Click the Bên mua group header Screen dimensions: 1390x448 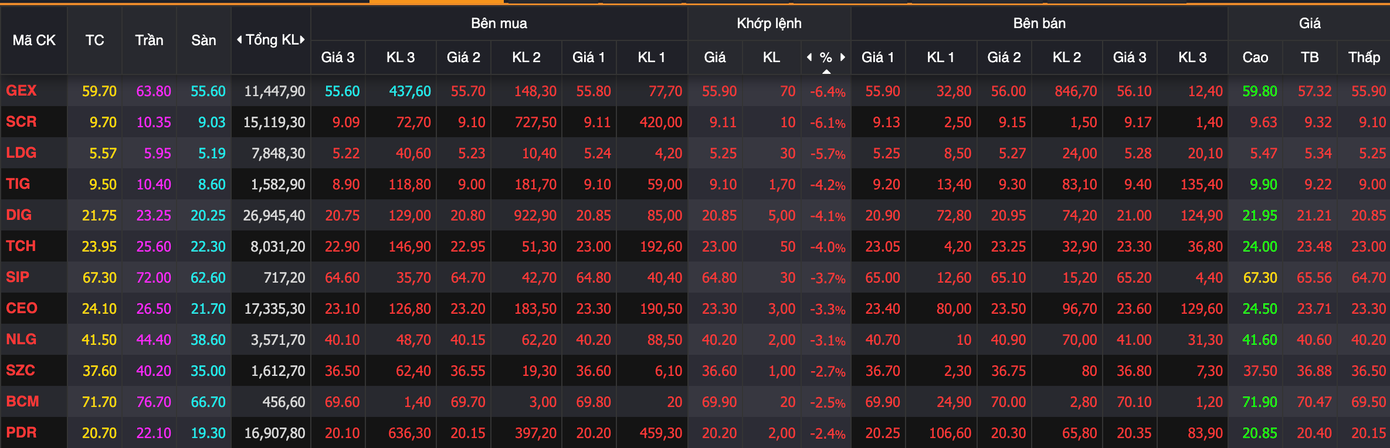499,22
